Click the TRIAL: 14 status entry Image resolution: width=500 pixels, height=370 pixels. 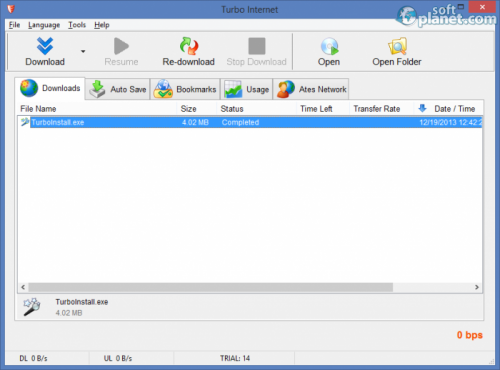pyautogui.click(x=235, y=358)
